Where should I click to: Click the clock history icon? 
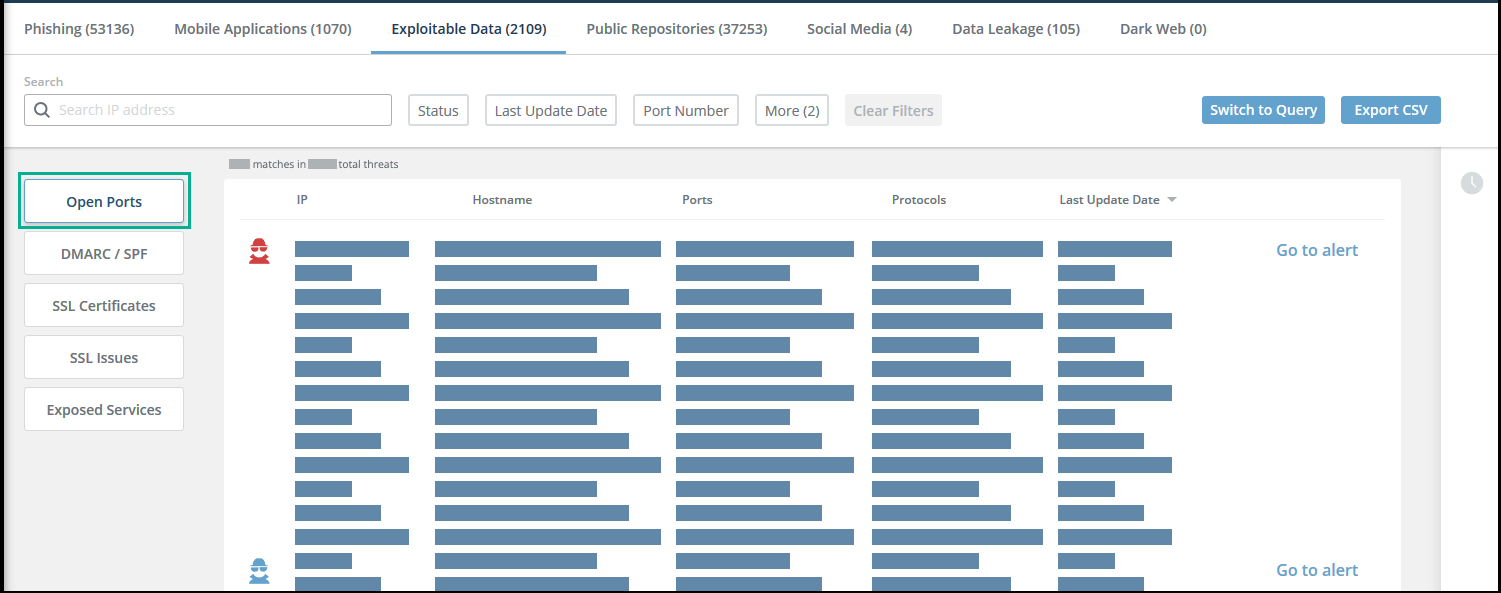click(x=1471, y=183)
